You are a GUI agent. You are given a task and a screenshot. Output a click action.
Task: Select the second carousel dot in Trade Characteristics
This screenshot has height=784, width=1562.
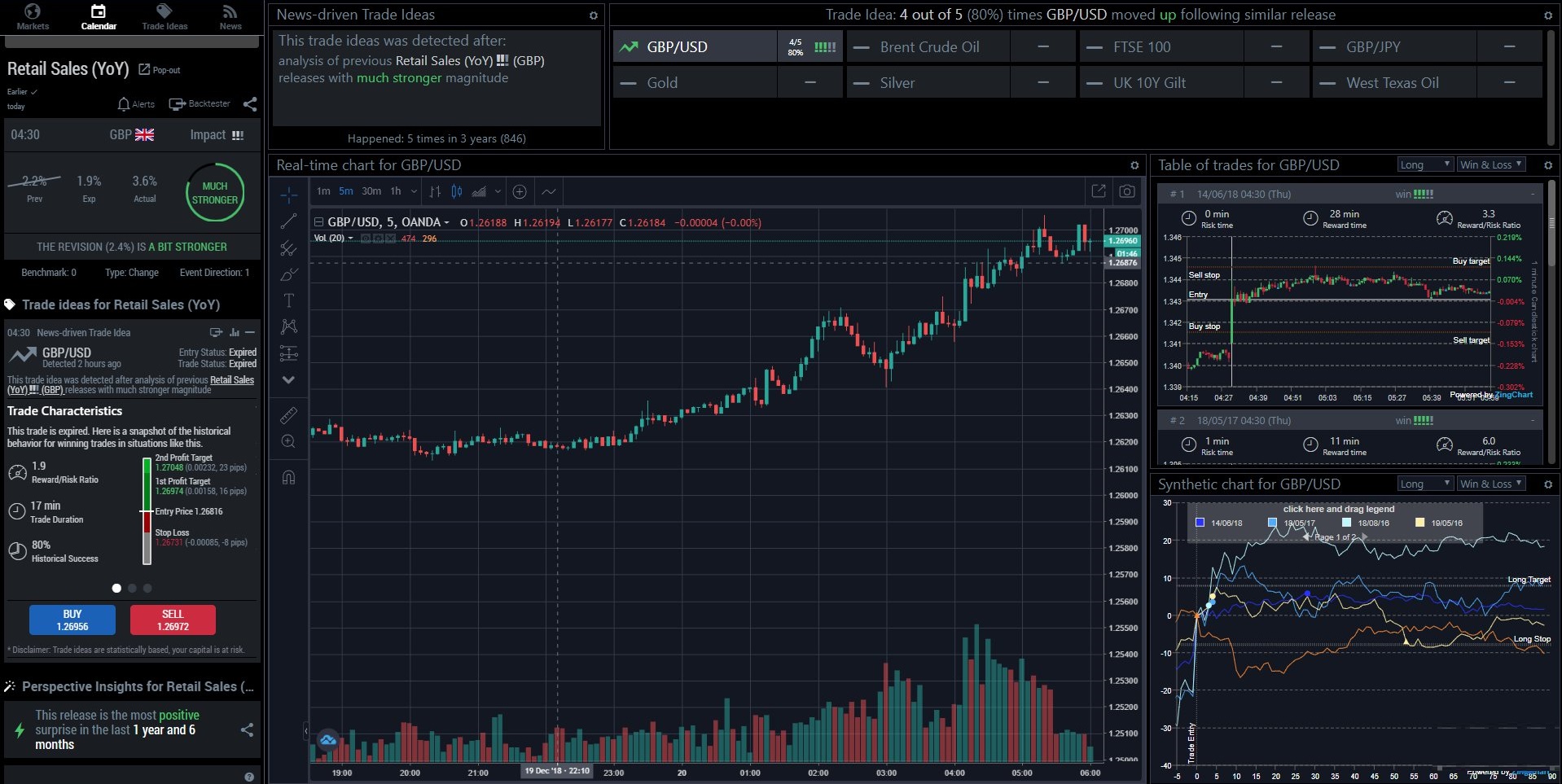(x=132, y=588)
